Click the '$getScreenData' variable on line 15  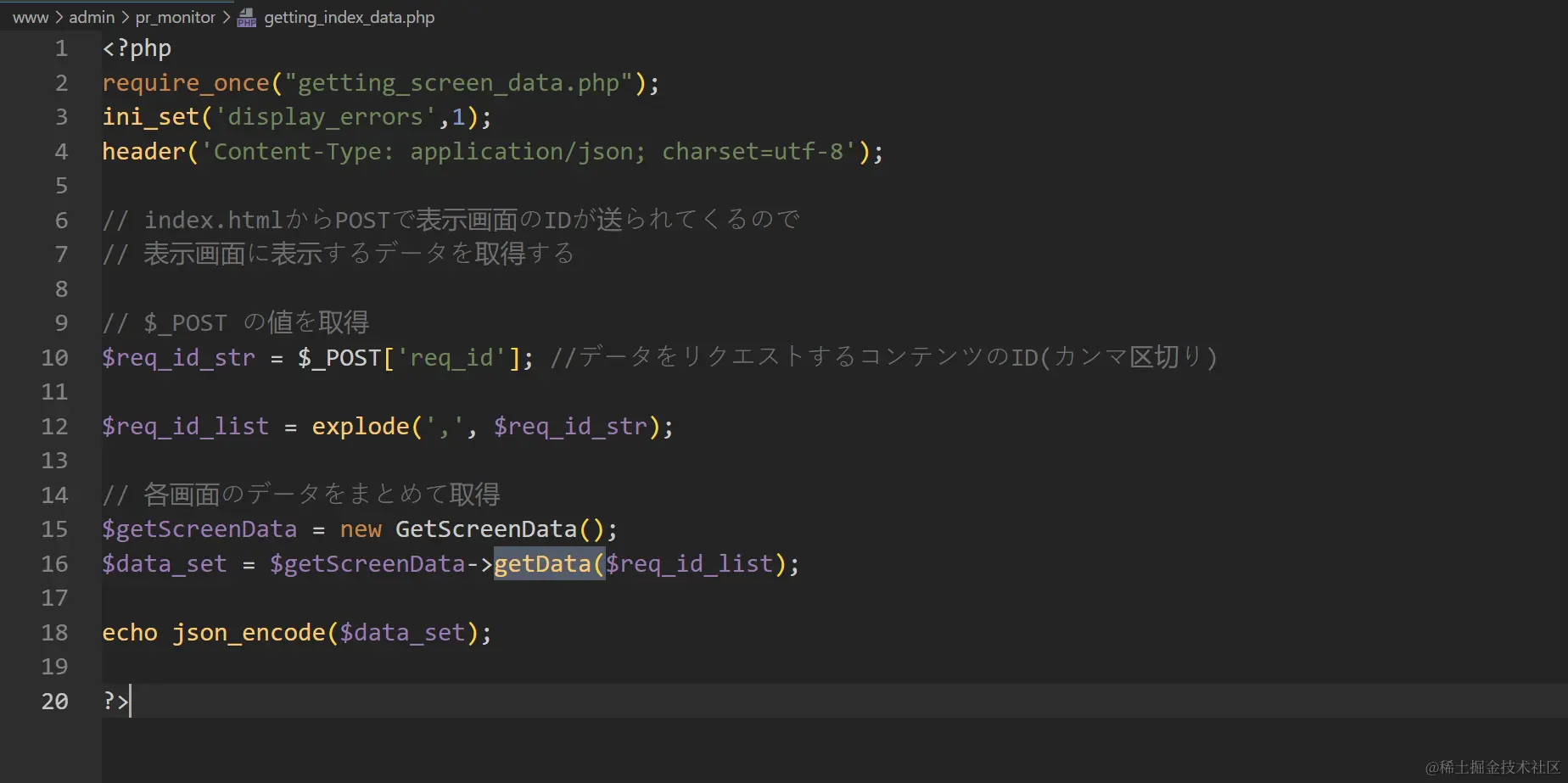click(x=199, y=529)
